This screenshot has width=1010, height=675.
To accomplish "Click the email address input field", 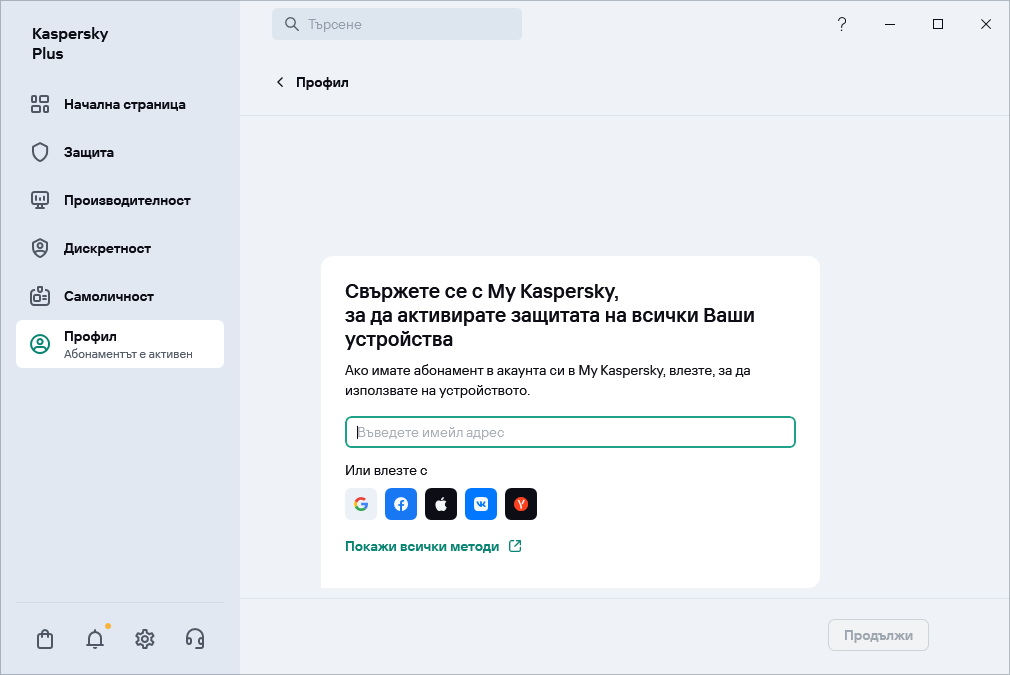I will [x=570, y=432].
